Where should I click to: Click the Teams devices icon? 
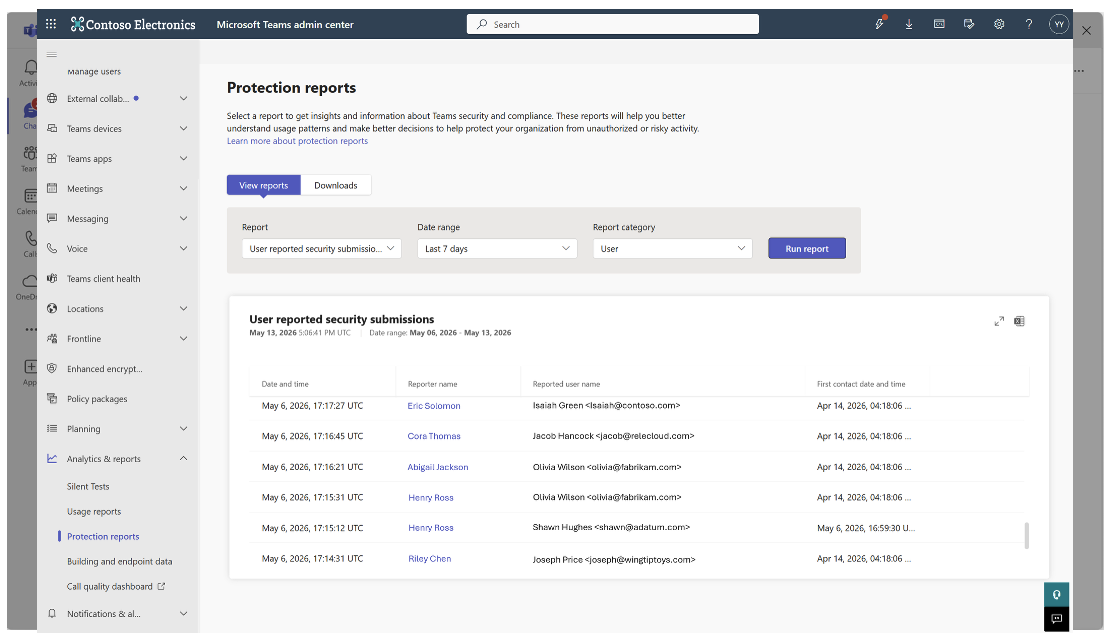click(x=52, y=128)
